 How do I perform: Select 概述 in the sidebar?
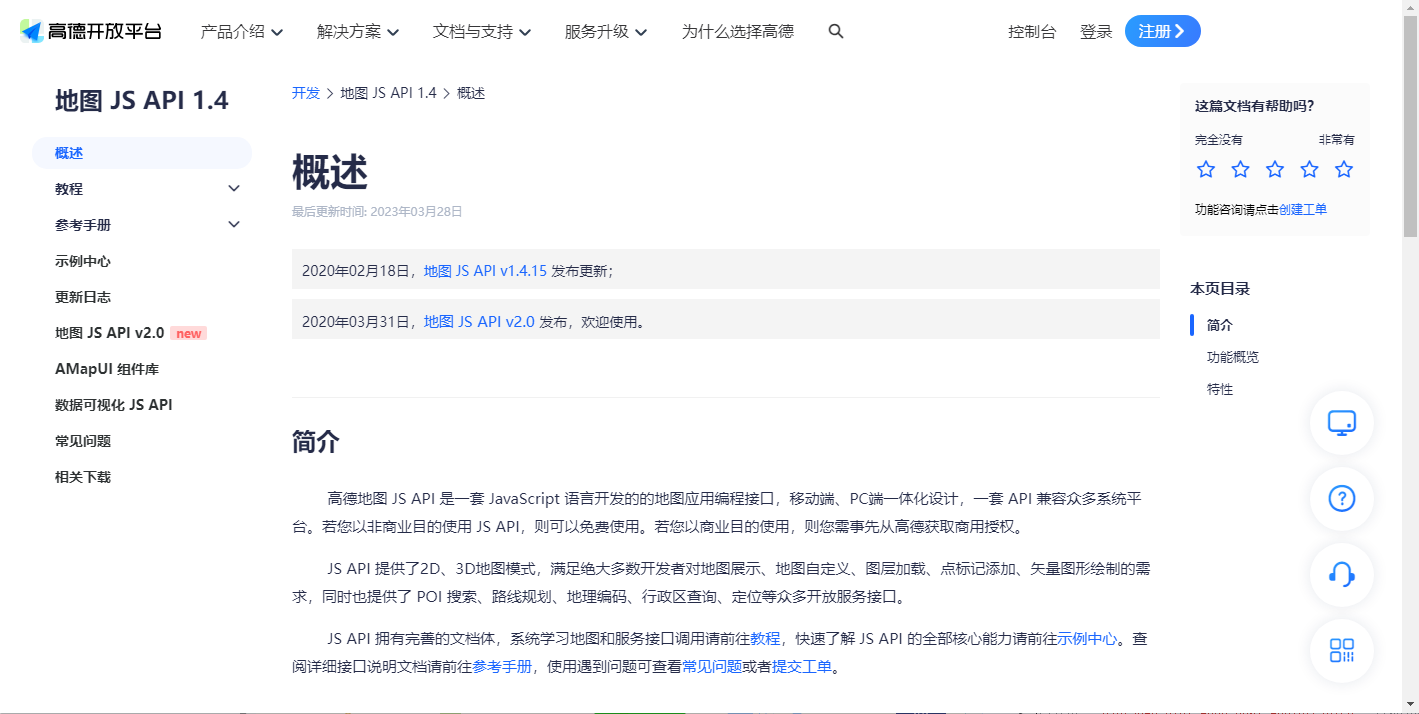[142, 153]
